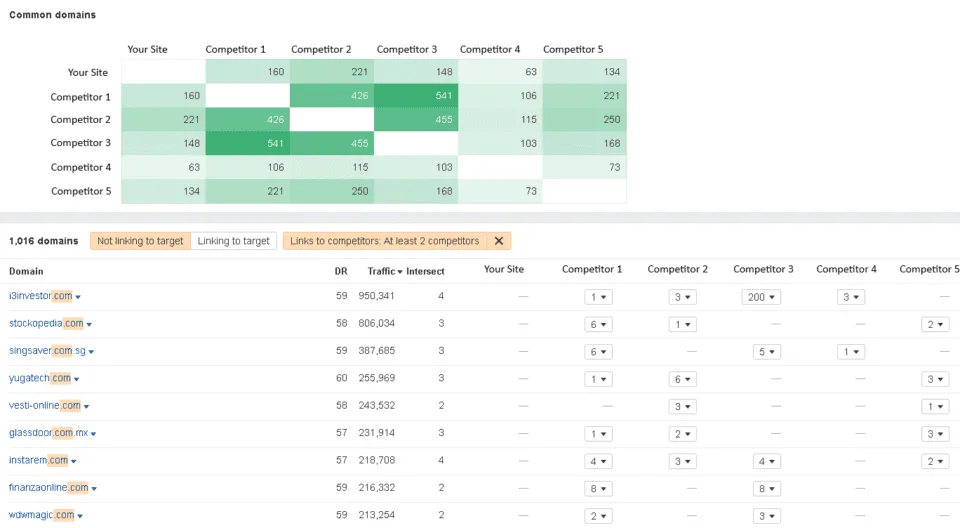Image resolution: width=960 pixels, height=528 pixels.
Task: Open singsaver.com.sg domain link
Action: point(47,350)
